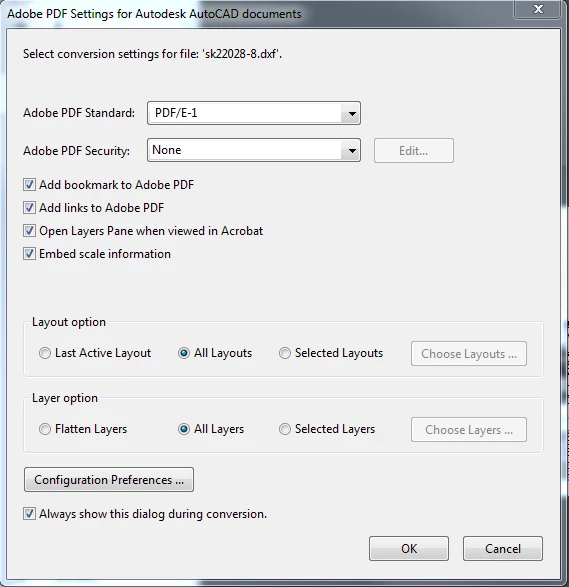Confirm settings with the OK button
Image resolution: width=569 pixels, height=587 pixels.
[x=409, y=548]
